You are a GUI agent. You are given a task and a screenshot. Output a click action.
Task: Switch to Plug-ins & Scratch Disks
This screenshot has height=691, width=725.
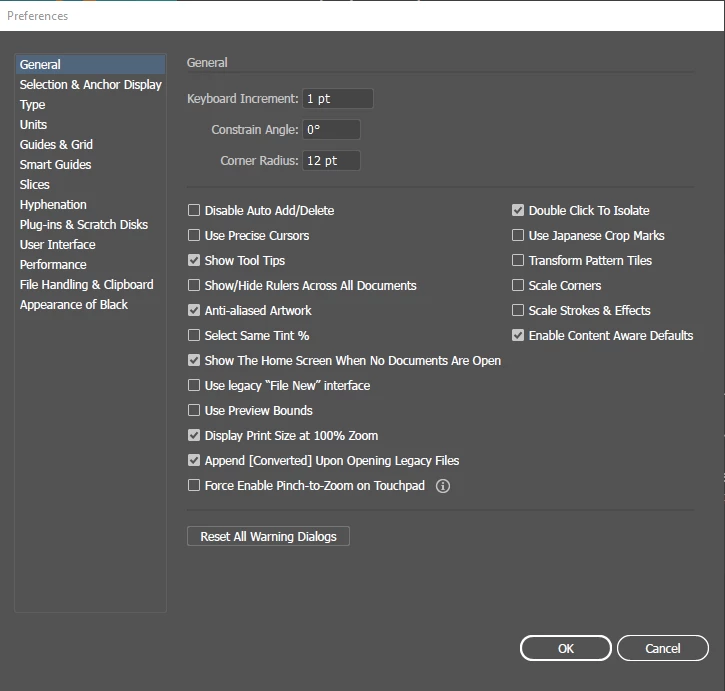pos(91,224)
